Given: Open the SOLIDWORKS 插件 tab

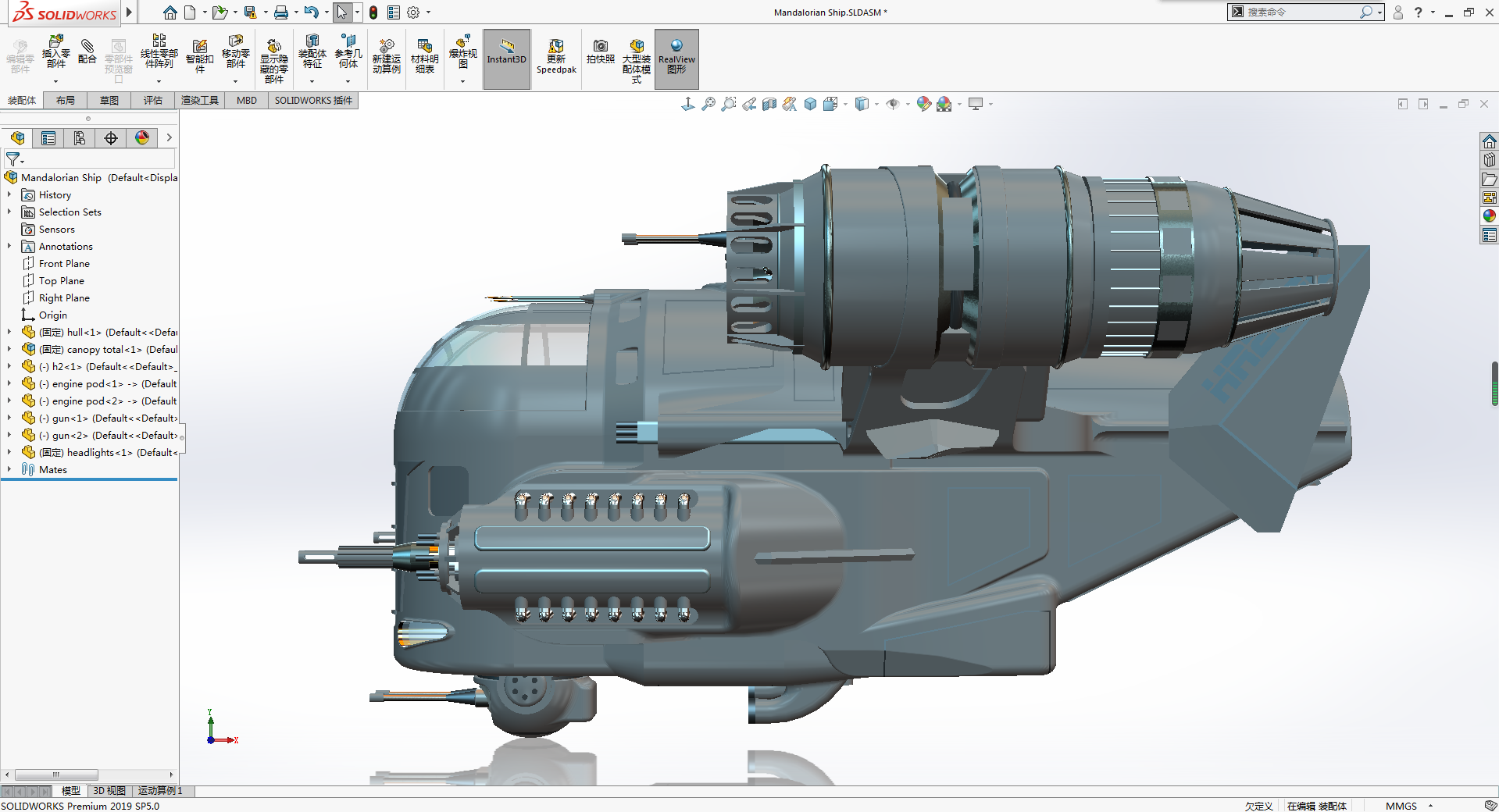Looking at the screenshot, I should pyautogui.click(x=313, y=100).
